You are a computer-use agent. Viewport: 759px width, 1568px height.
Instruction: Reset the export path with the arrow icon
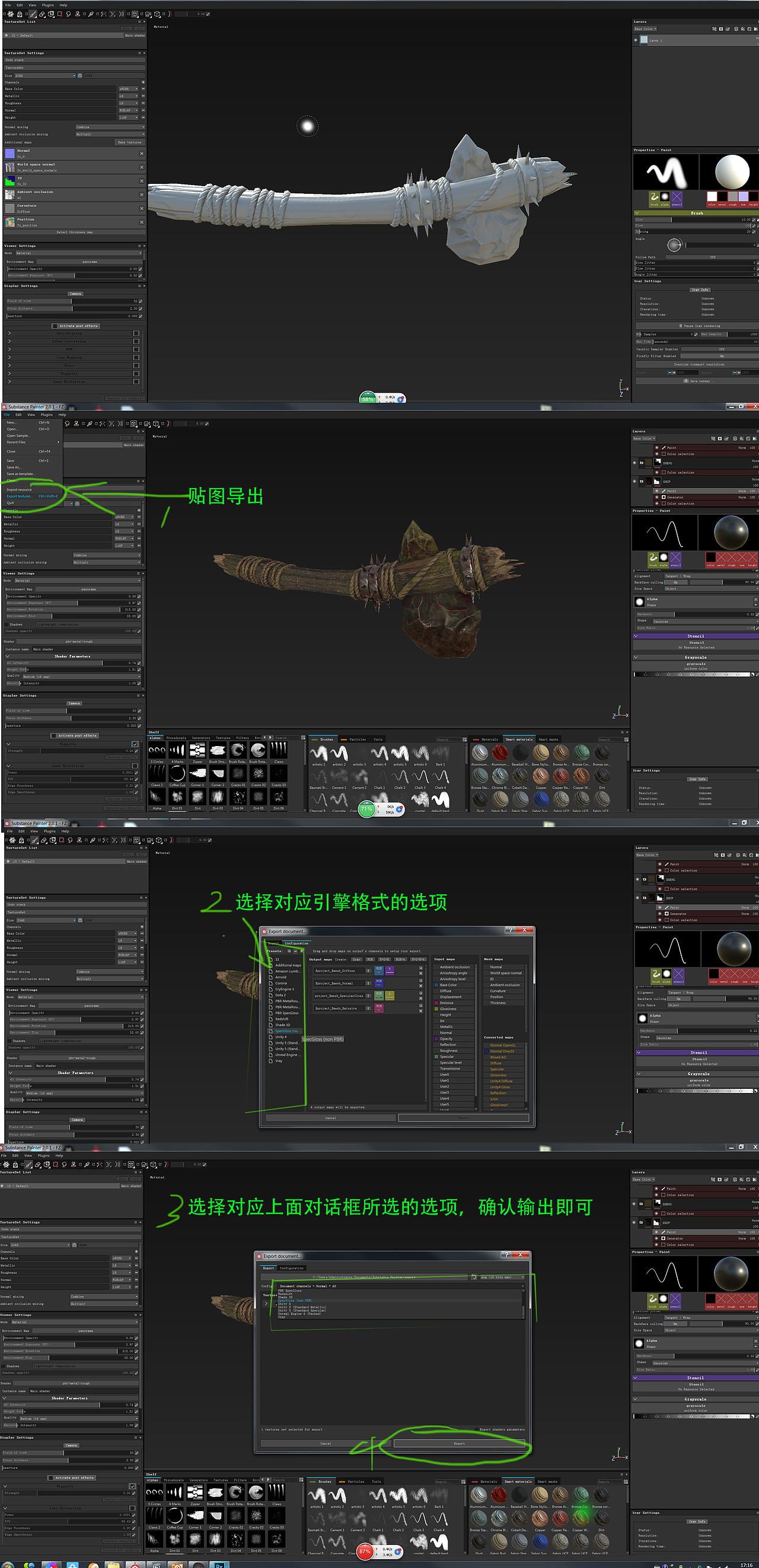coord(474,1277)
